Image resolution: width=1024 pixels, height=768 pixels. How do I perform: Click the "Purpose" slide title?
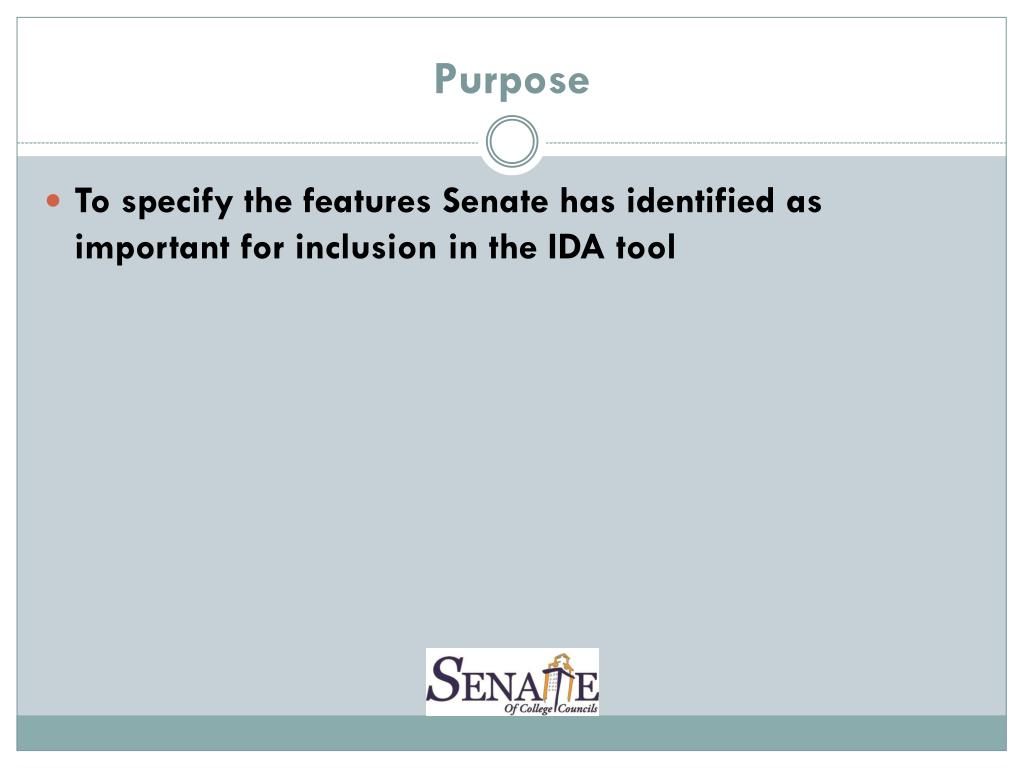coord(512,80)
